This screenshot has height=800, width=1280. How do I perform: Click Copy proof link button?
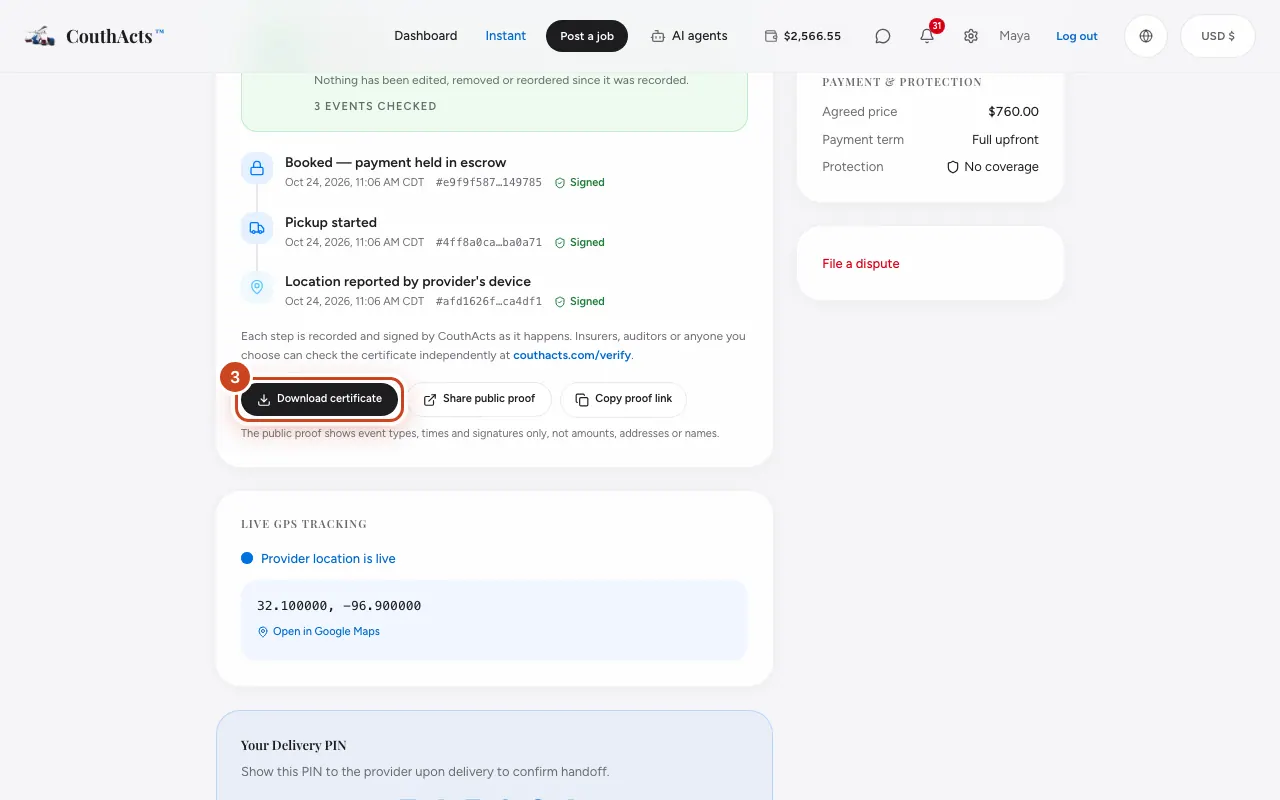pyautogui.click(x=623, y=399)
